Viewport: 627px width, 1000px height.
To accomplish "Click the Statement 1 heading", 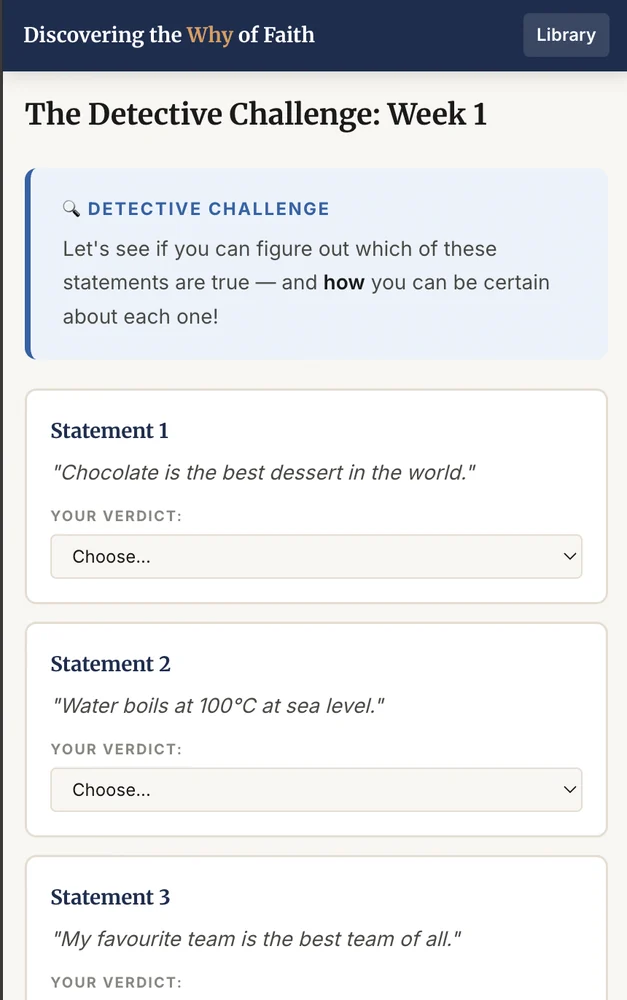I will 110,430.
